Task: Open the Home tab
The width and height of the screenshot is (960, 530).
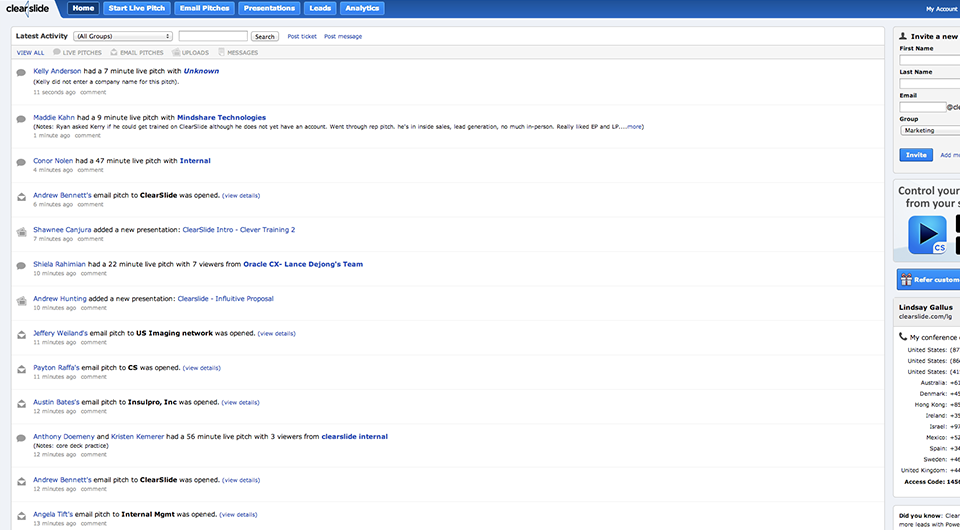Action: point(83,9)
